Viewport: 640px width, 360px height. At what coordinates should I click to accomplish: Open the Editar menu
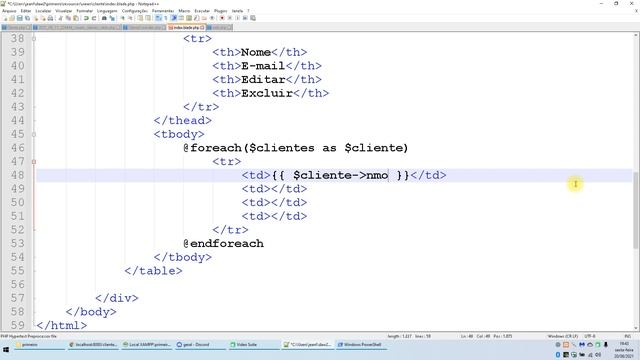click(x=26, y=11)
